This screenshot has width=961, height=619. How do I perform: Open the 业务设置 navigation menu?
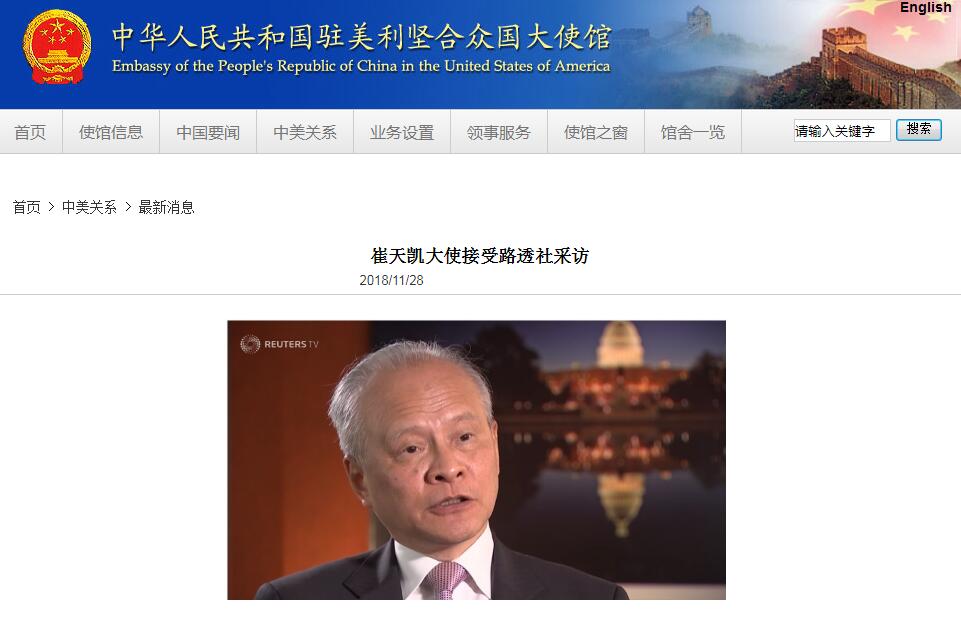click(401, 132)
